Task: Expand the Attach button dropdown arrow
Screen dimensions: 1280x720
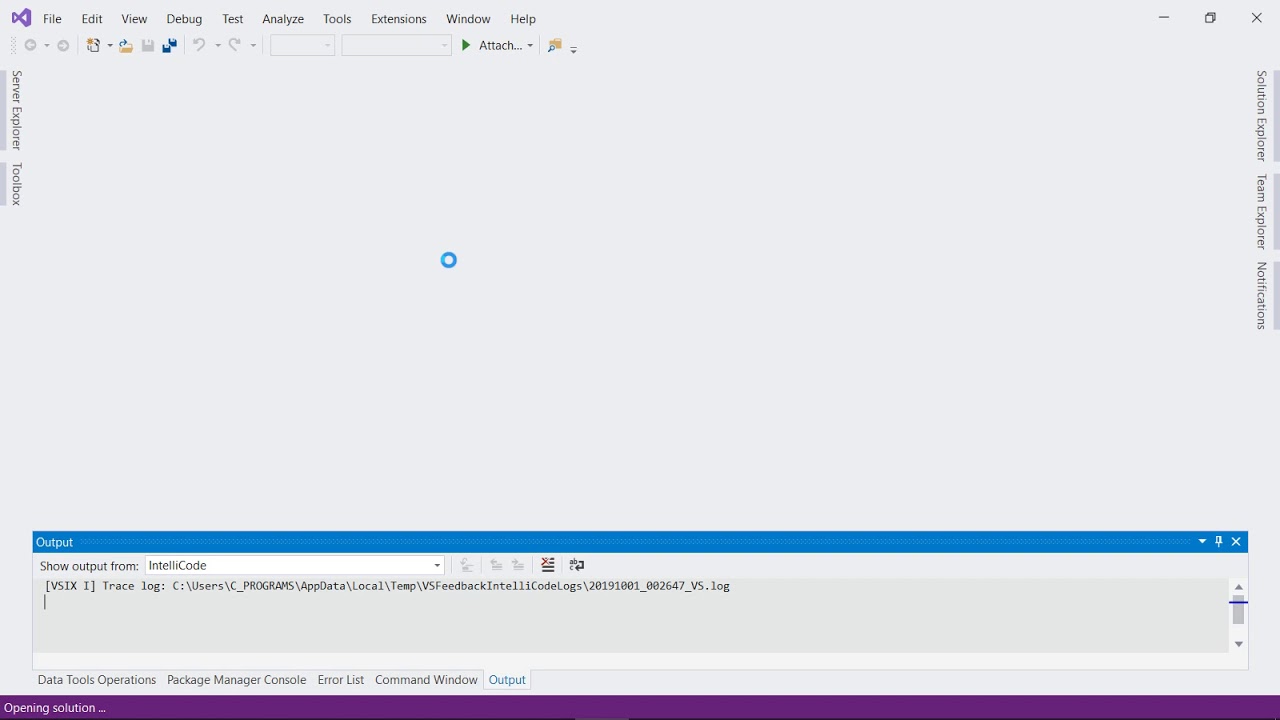Action: (530, 46)
